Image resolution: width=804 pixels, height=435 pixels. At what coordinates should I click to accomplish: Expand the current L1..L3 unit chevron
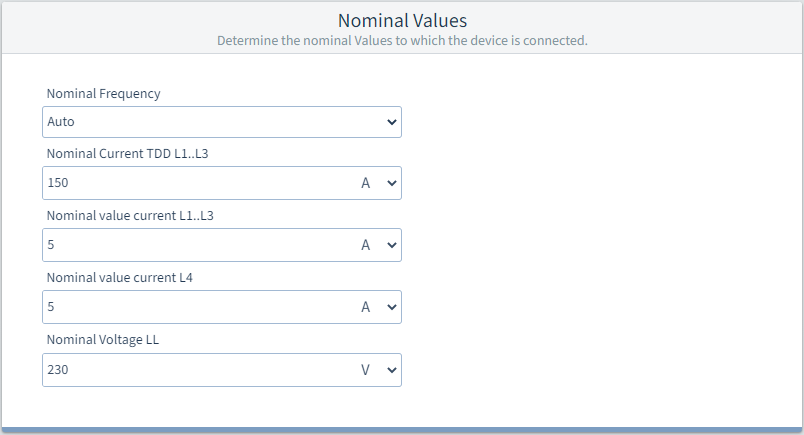pyautogui.click(x=391, y=245)
